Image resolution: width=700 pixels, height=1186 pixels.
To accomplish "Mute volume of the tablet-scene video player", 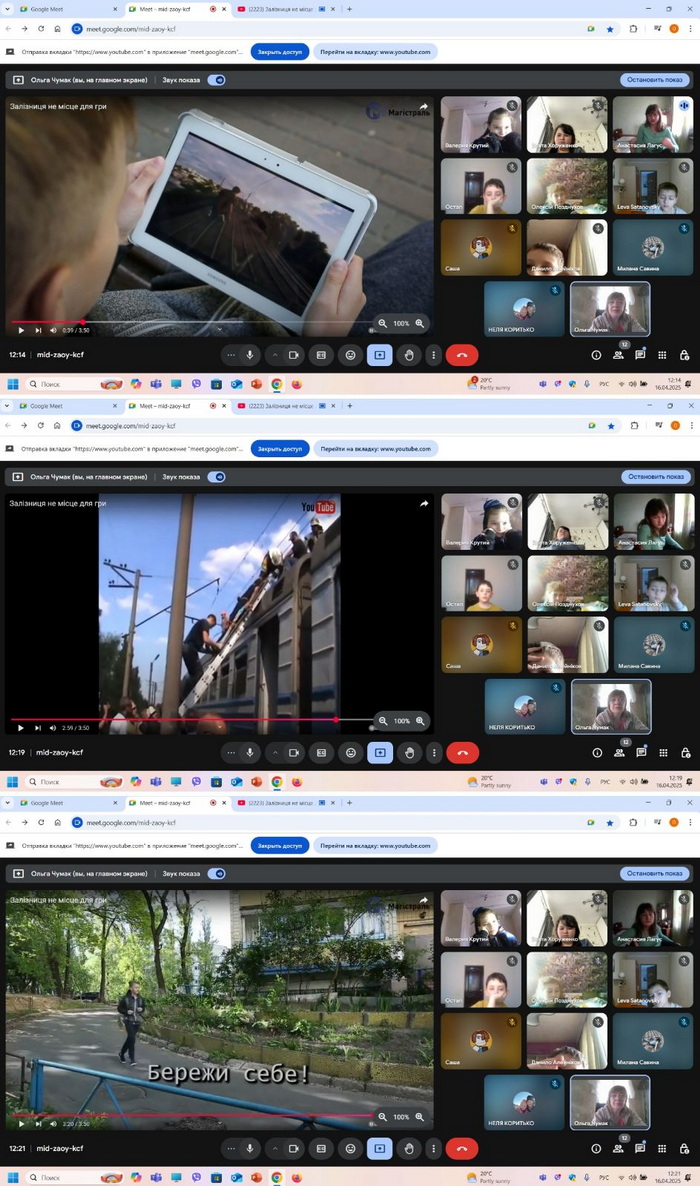I will [53, 331].
